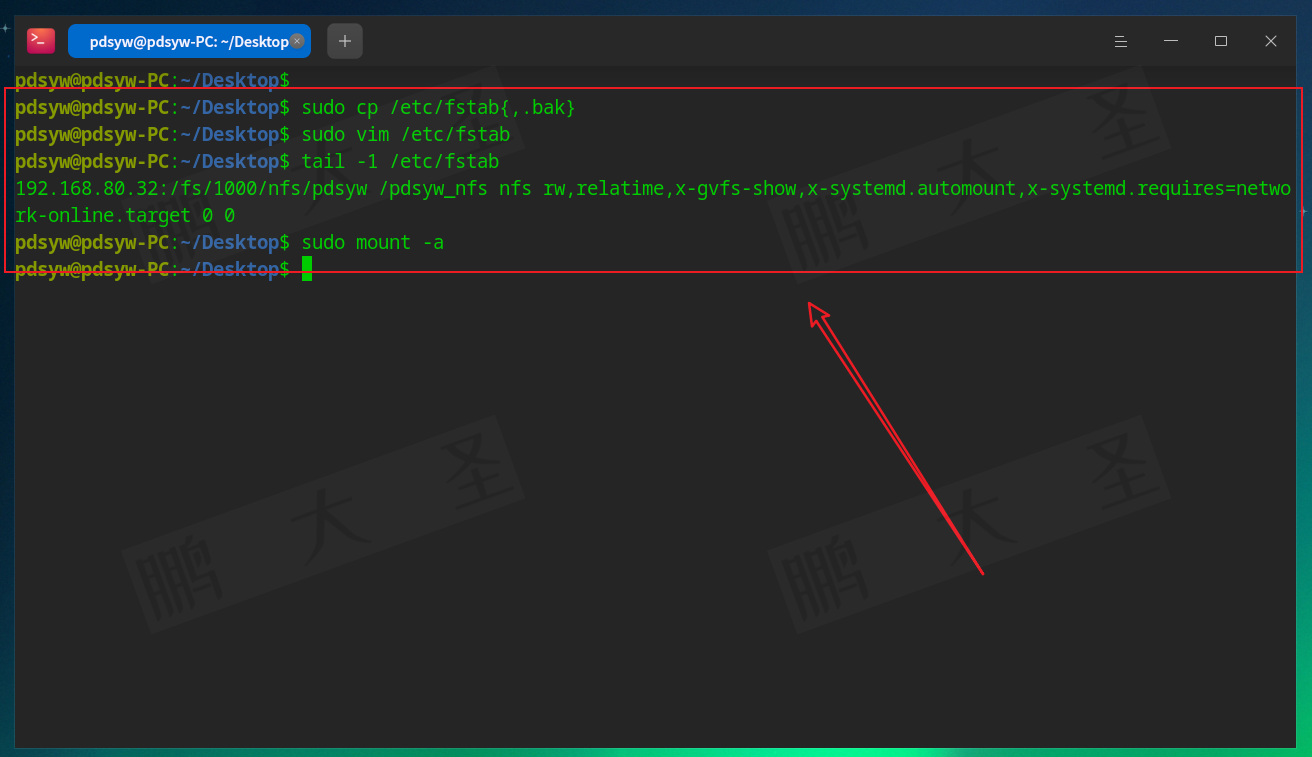Close the terminal window
This screenshot has width=1312, height=757.
(1271, 41)
